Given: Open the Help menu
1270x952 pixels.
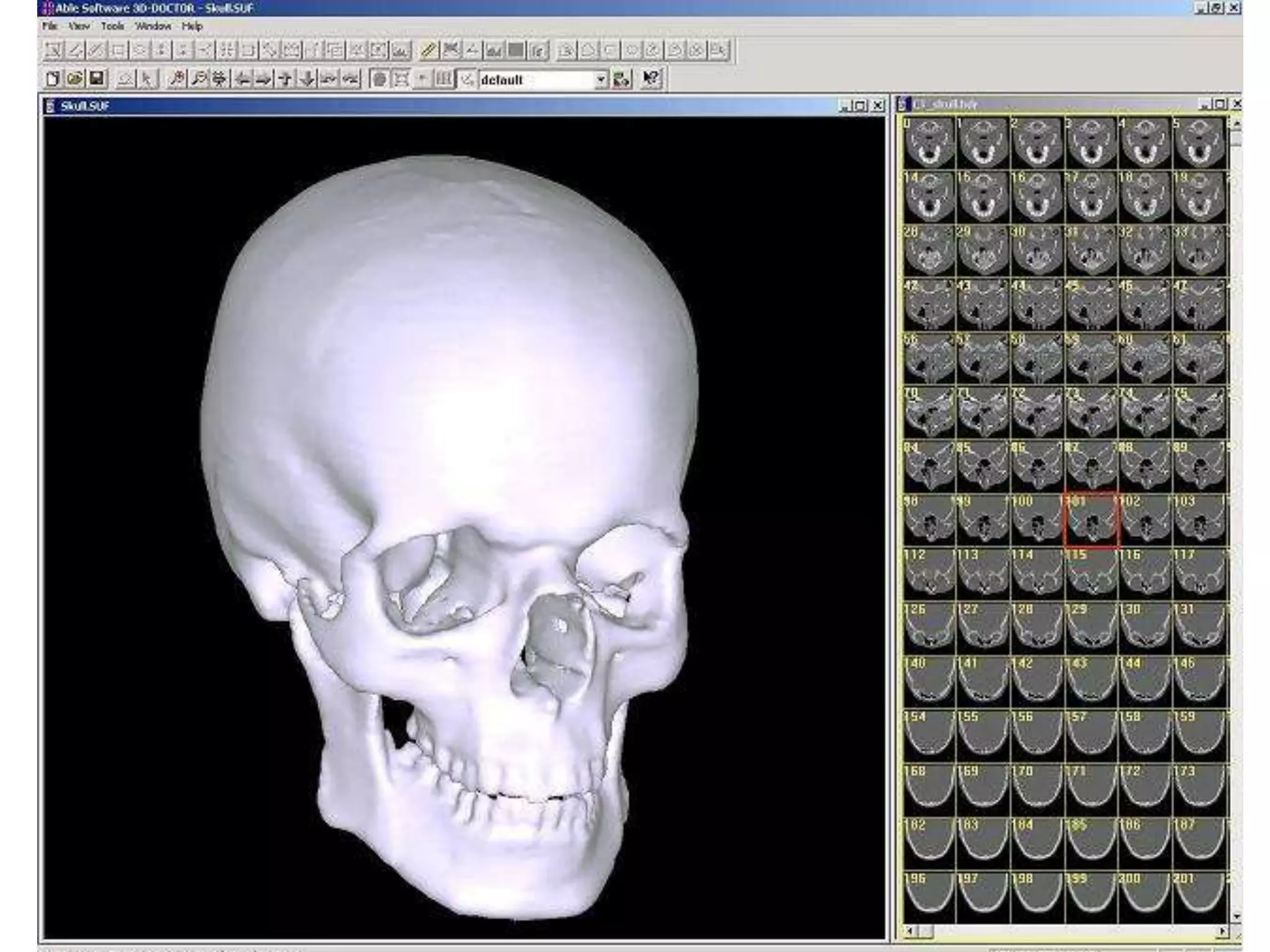Looking at the screenshot, I should click(x=192, y=26).
